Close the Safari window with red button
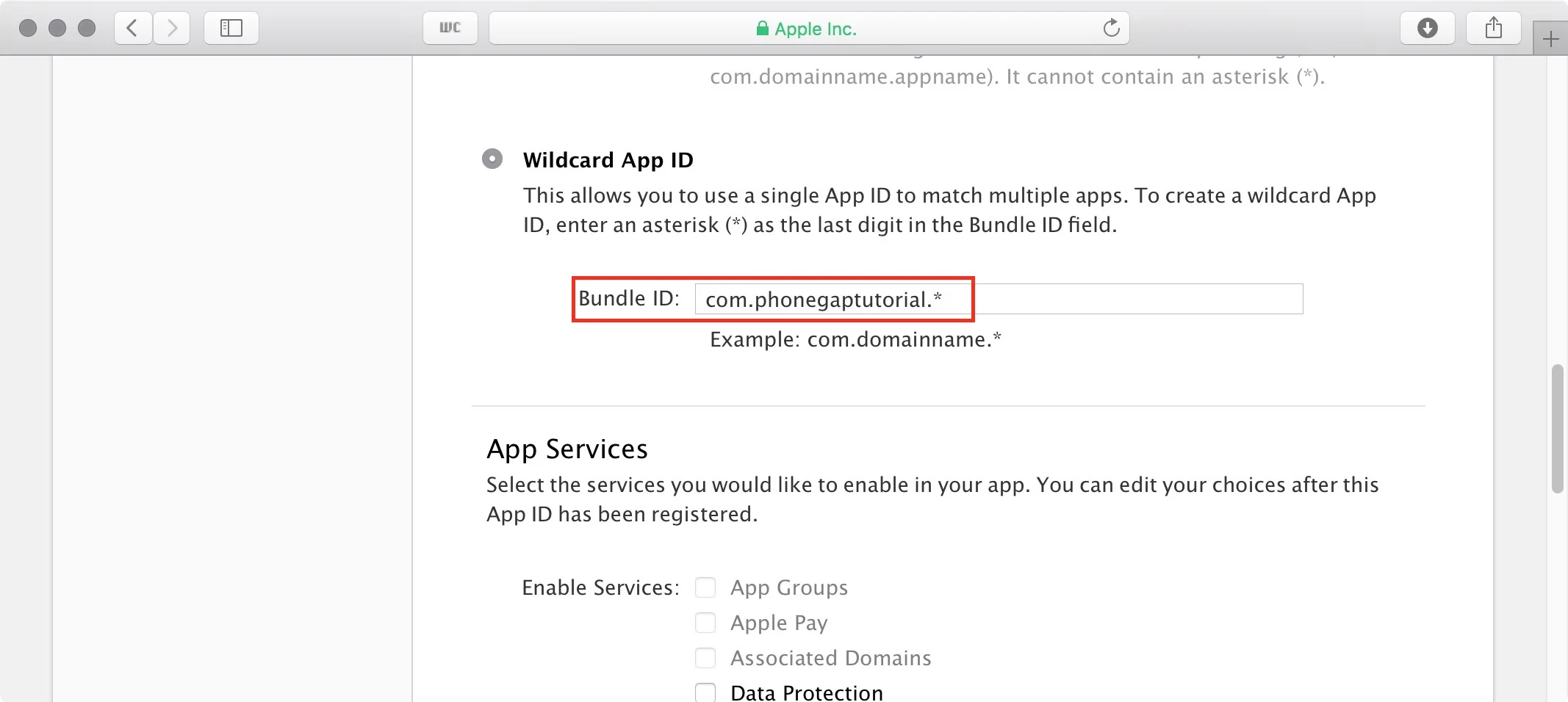Viewport: 1568px width, 702px height. coord(28,28)
